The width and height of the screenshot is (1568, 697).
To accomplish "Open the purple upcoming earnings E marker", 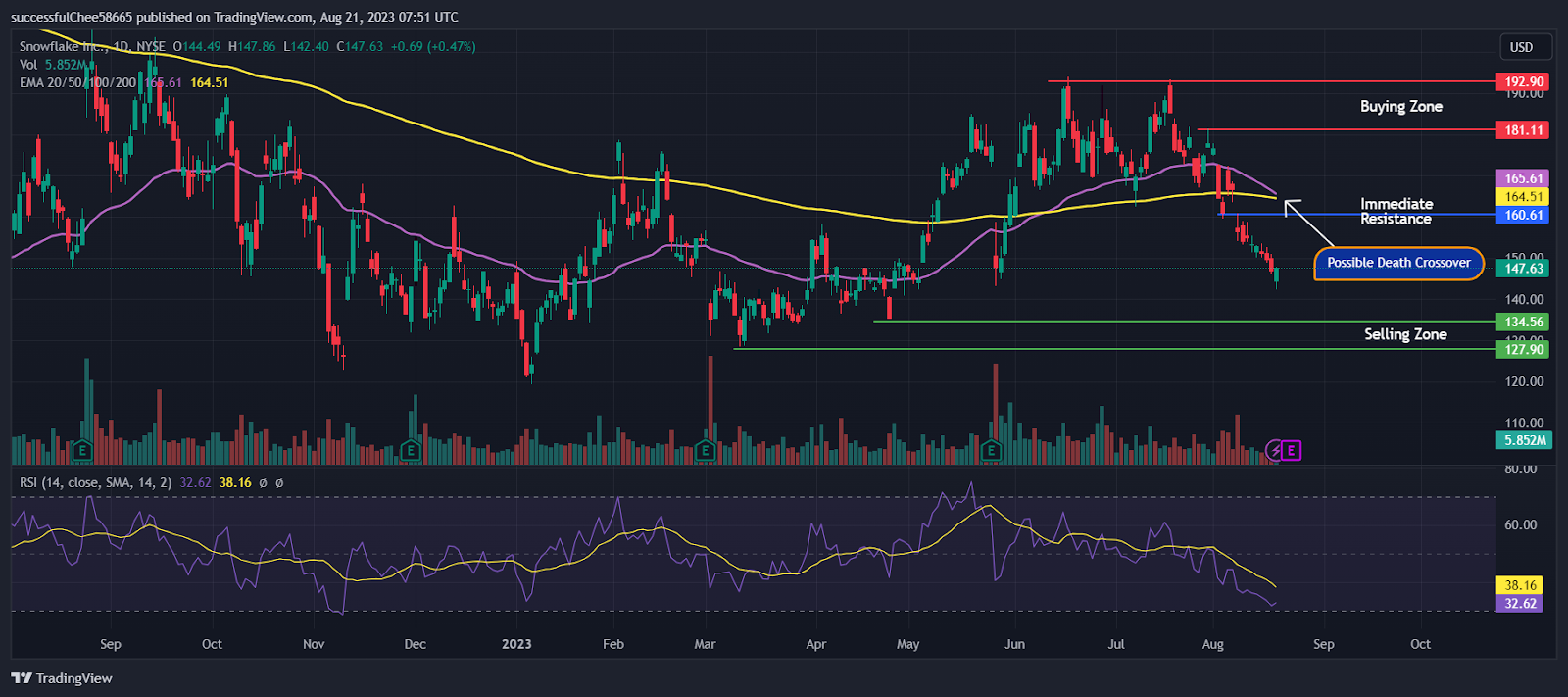I will click(x=1292, y=451).
